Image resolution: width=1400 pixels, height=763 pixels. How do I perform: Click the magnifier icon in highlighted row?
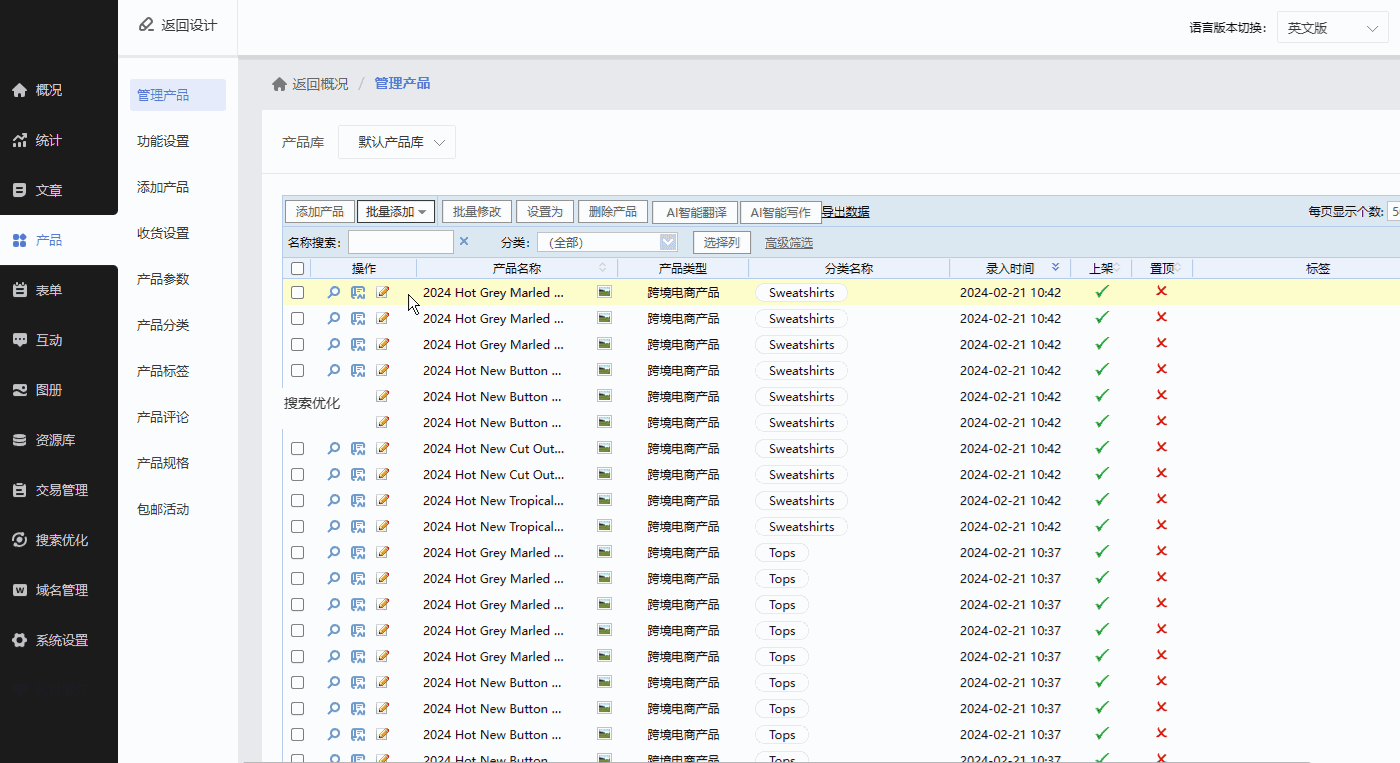(334, 293)
